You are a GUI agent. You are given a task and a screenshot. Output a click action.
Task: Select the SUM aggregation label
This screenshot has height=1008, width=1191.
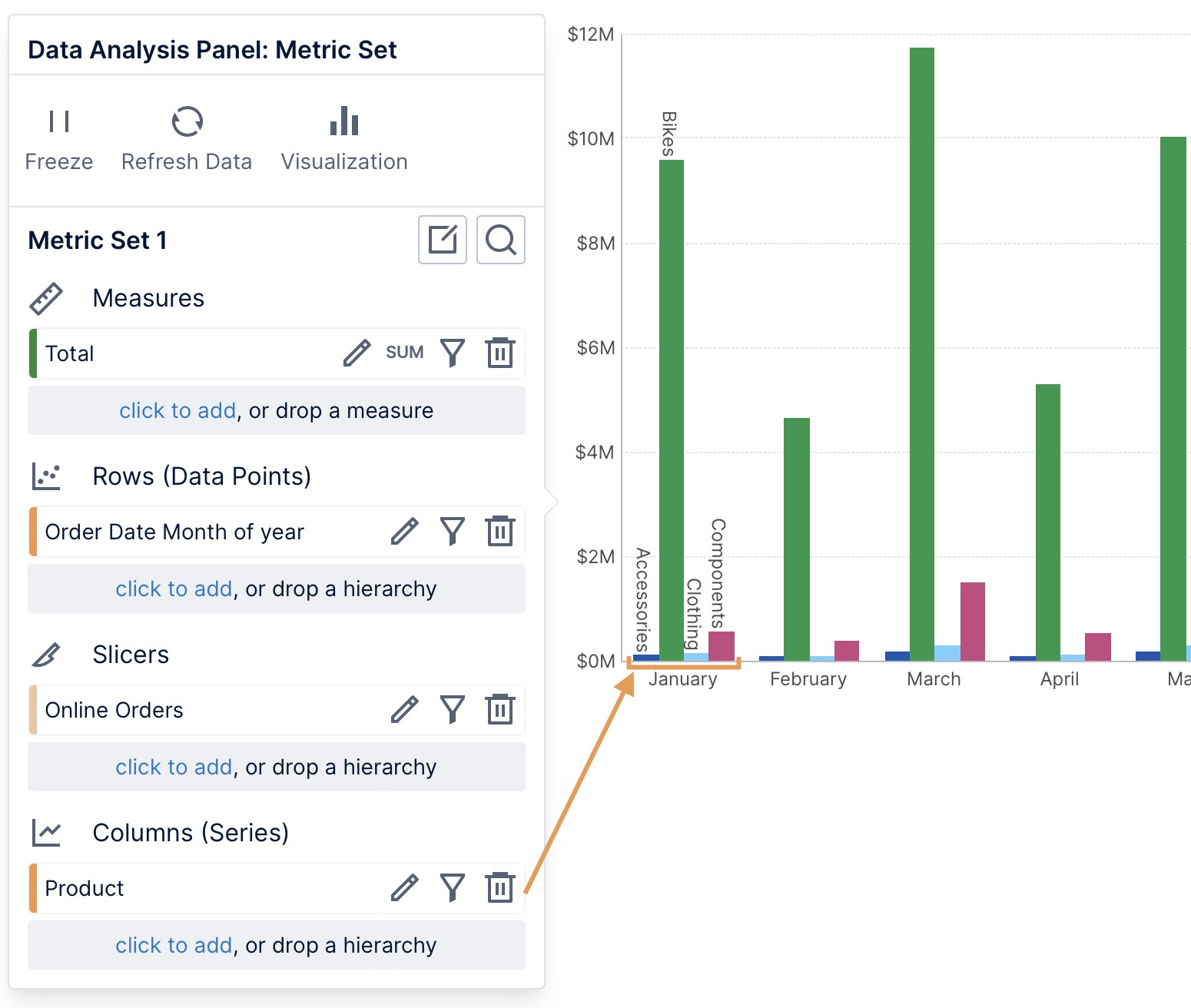coord(403,353)
